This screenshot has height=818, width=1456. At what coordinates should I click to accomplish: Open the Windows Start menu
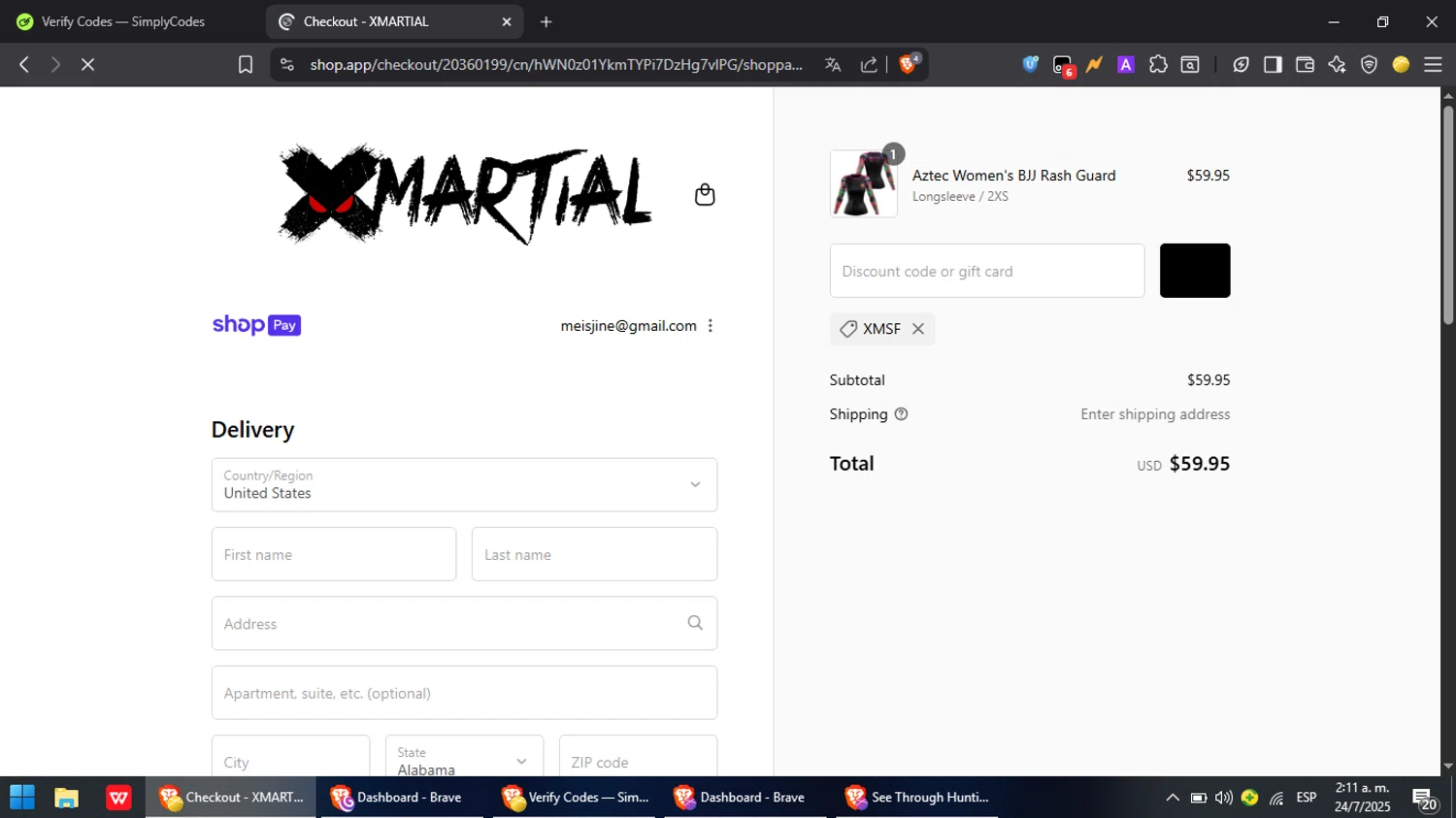(x=22, y=798)
